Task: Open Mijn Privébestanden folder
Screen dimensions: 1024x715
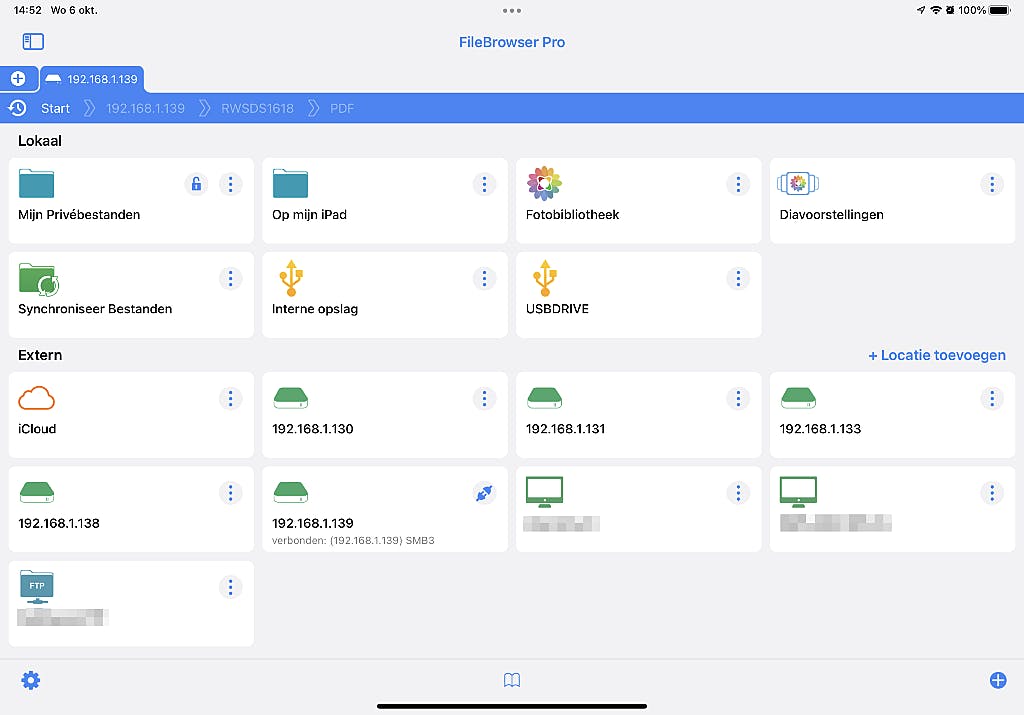Action: (x=131, y=200)
